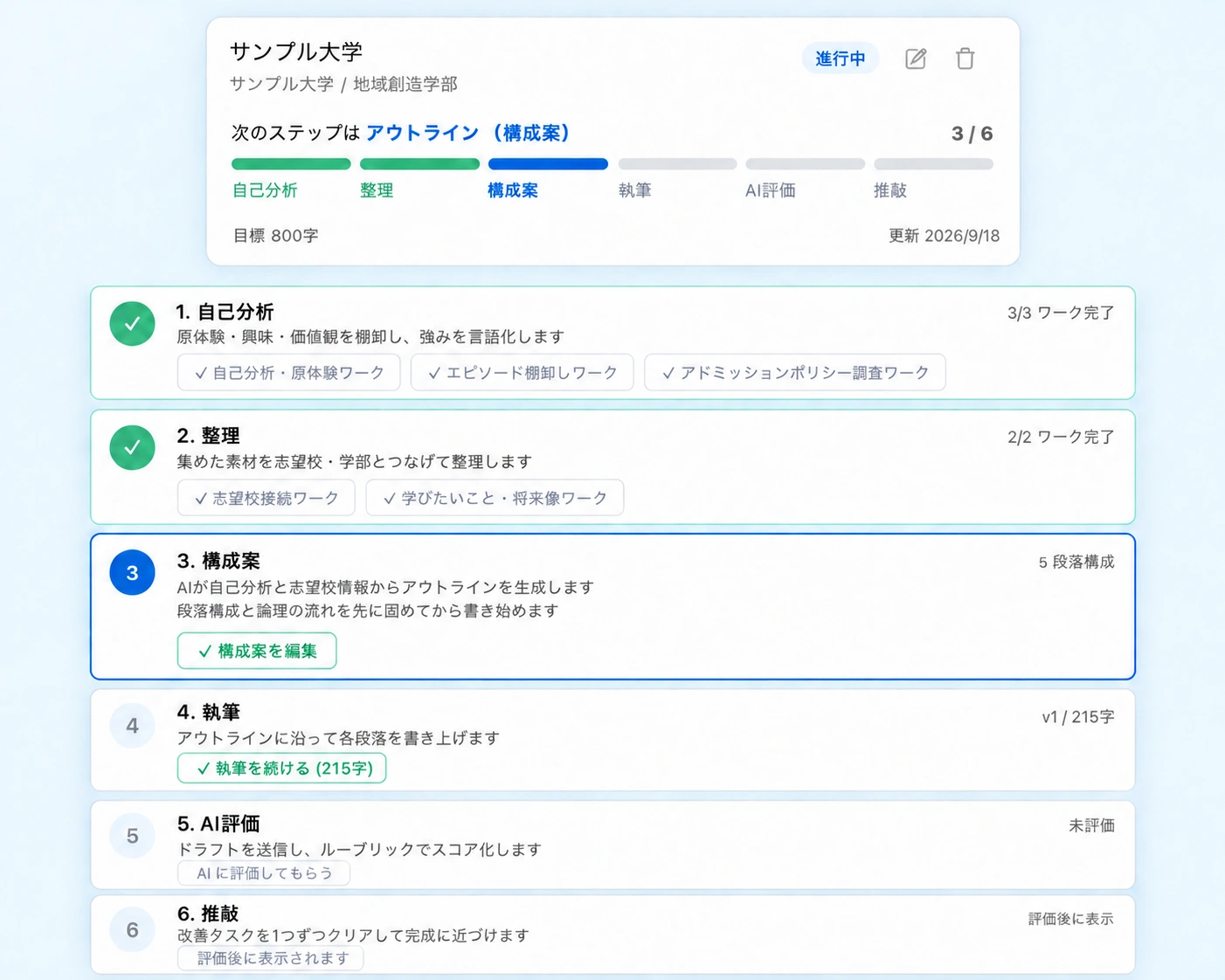Click アウトライン（構成案）next step link

click(x=469, y=133)
